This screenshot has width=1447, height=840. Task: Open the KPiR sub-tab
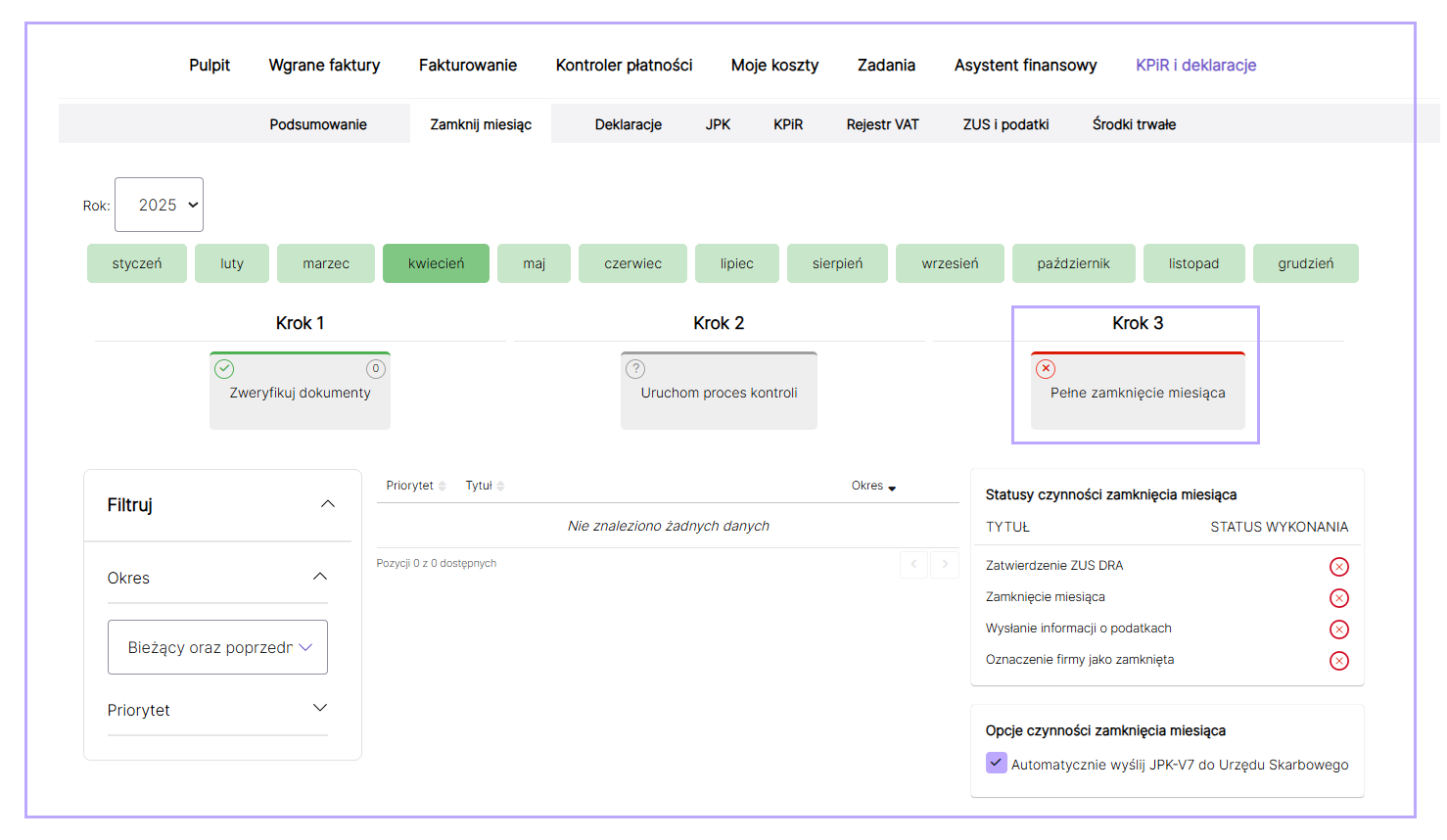tap(788, 124)
